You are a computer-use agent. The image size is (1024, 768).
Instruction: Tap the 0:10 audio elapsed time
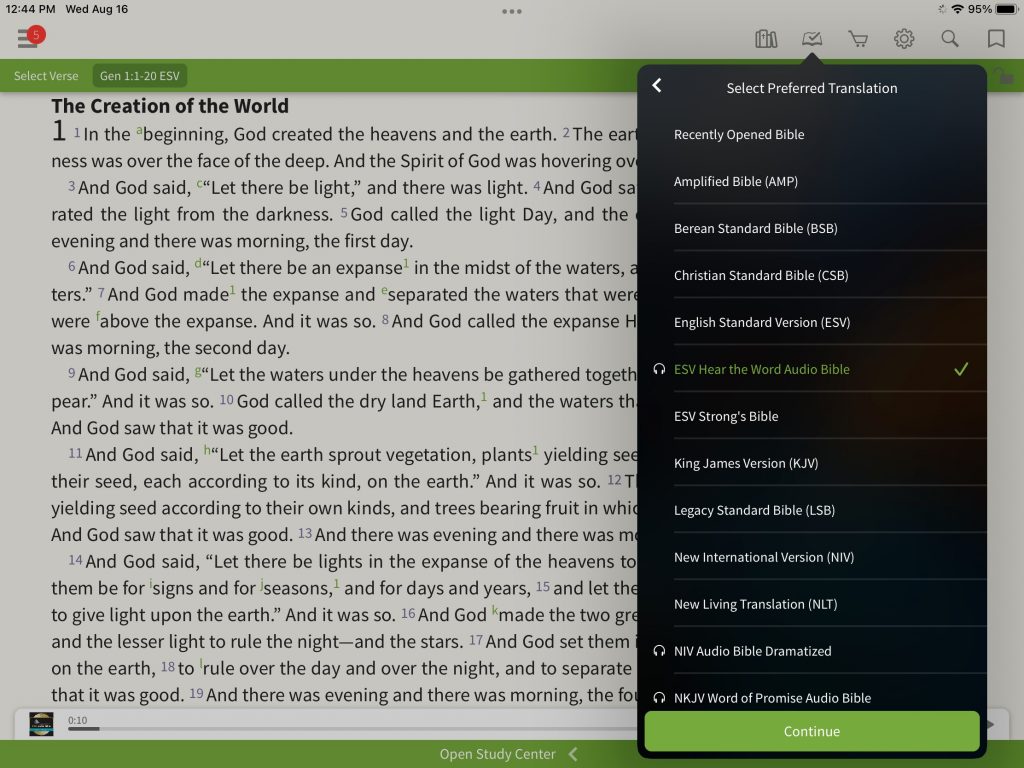pos(77,720)
